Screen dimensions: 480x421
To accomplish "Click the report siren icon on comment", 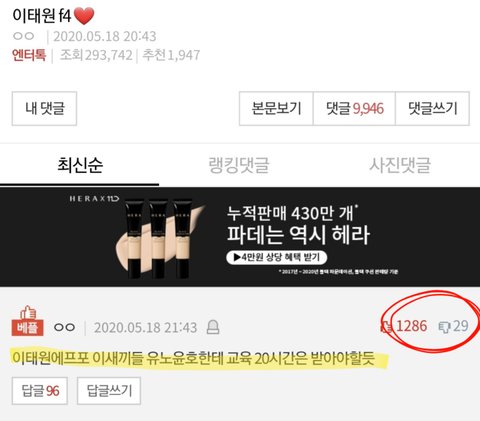I will click(213, 327).
